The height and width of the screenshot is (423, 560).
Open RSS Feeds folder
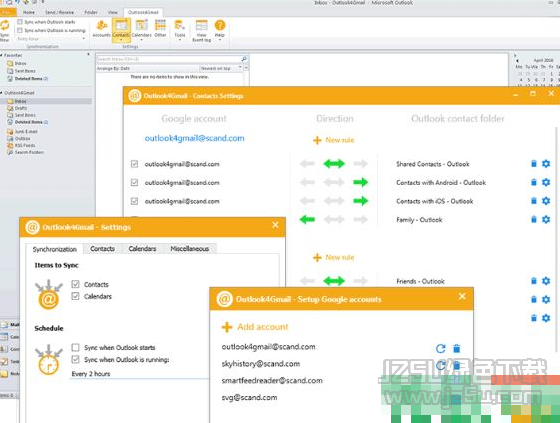25,145
